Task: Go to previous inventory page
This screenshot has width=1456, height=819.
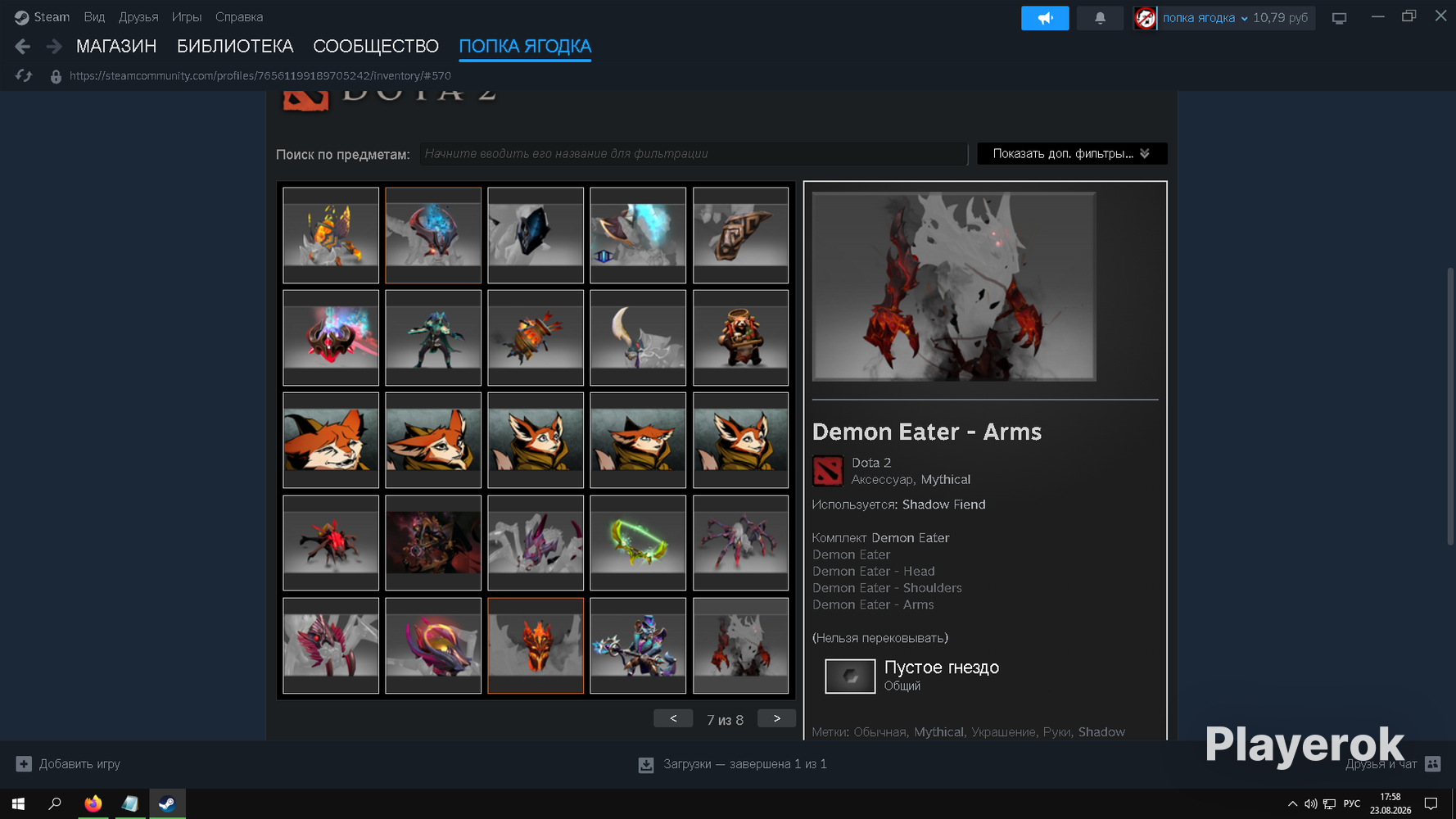Action: point(673,718)
